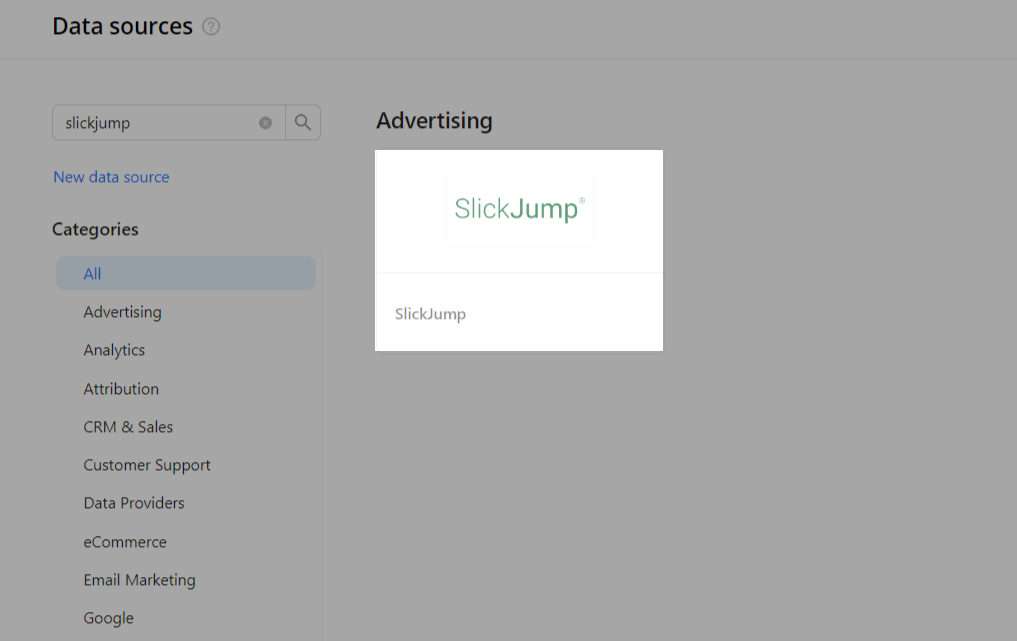
Task: Select the Email Marketing category
Action: [x=139, y=580]
